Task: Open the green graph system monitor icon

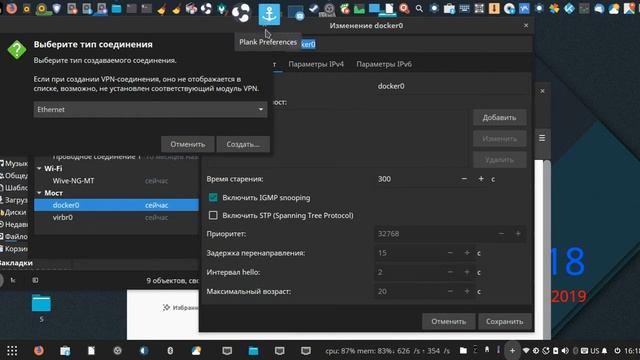Action: (359, 8)
